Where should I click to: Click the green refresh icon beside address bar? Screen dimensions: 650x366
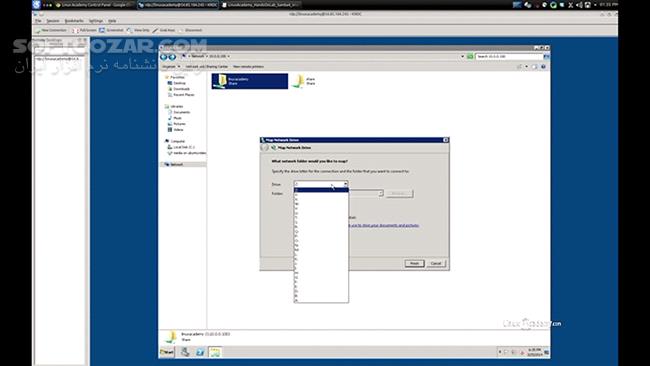click(470, 56)
